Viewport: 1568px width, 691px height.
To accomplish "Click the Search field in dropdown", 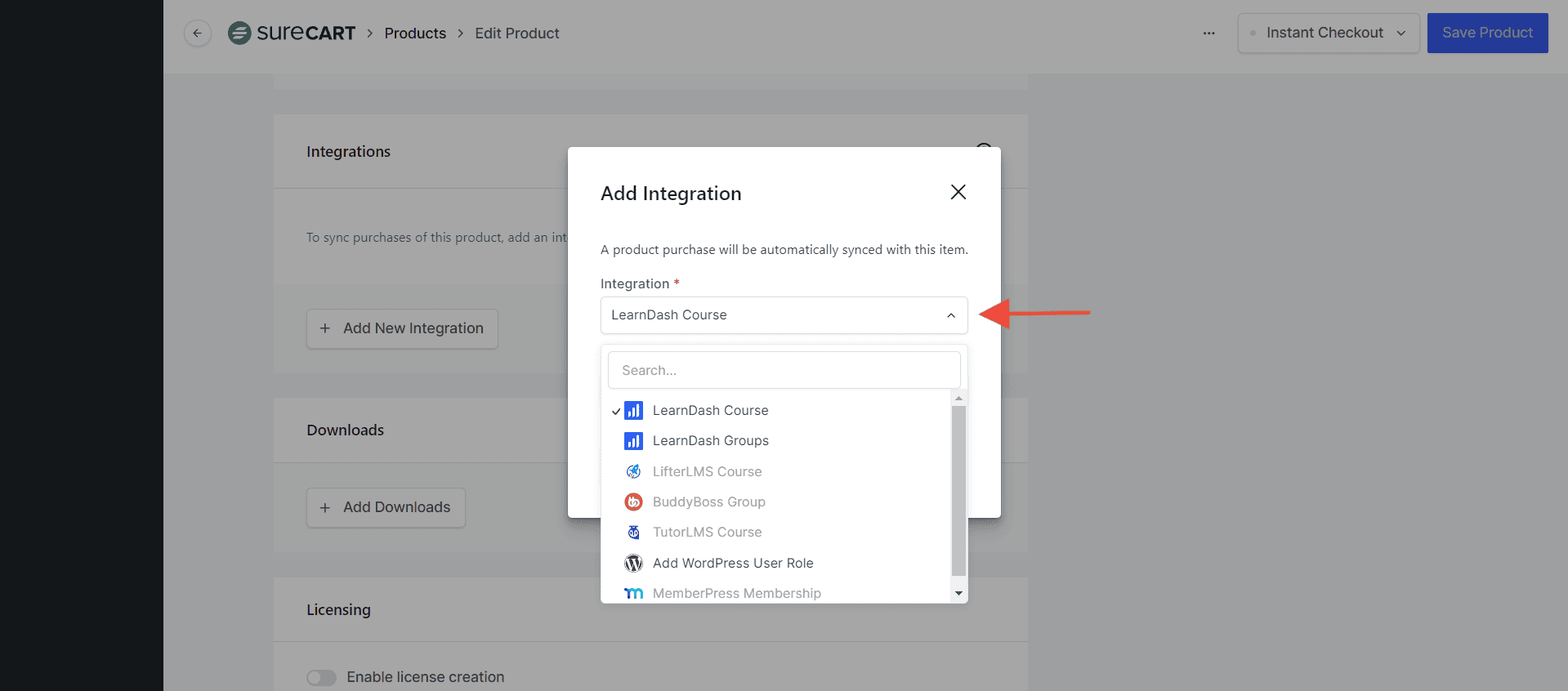I will click(x=784, y=370).
